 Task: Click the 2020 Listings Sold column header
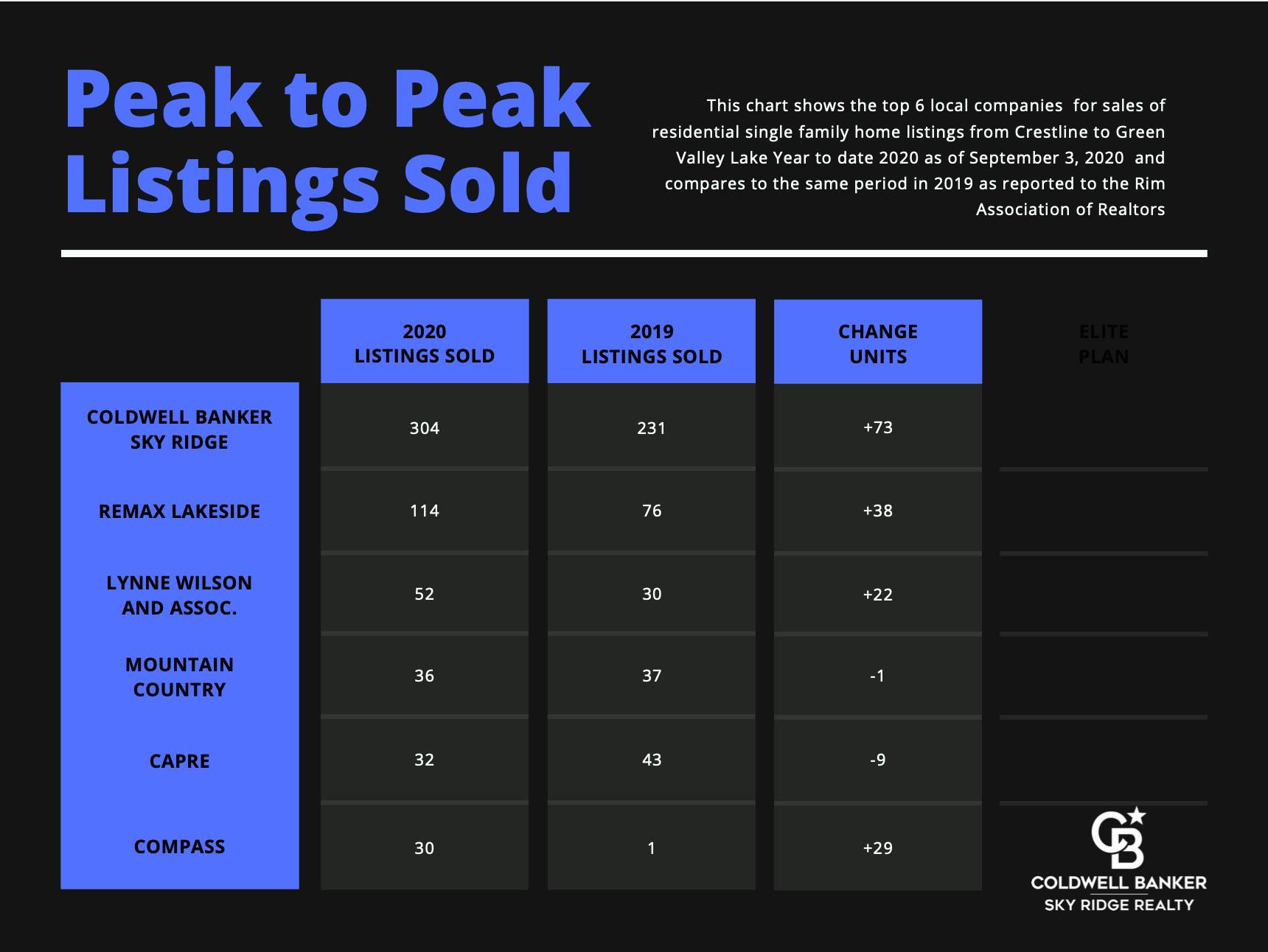(424, 343)
